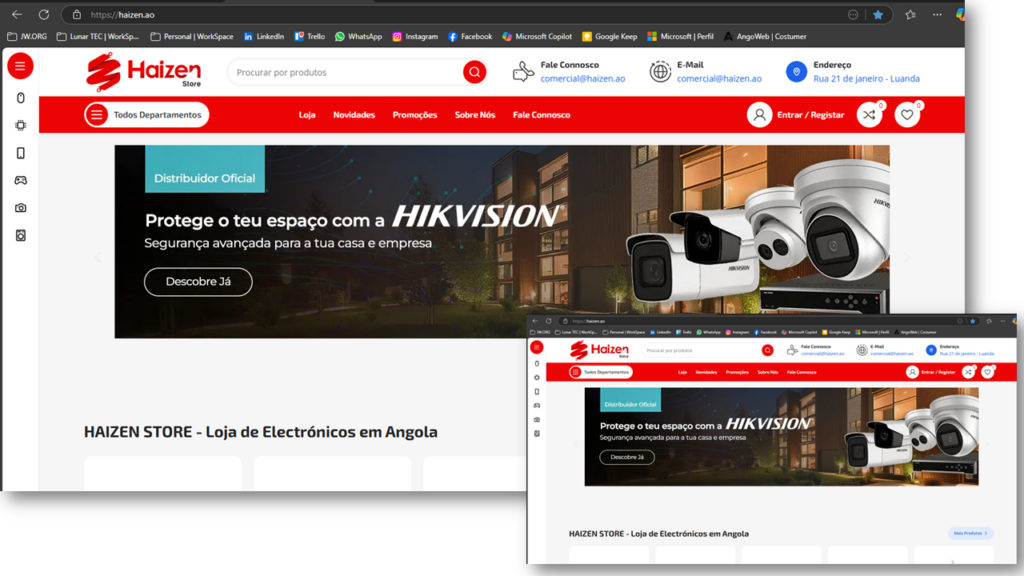
Task: Open Sobre Nós in large window navigation bar
Action: click(475, 115)
